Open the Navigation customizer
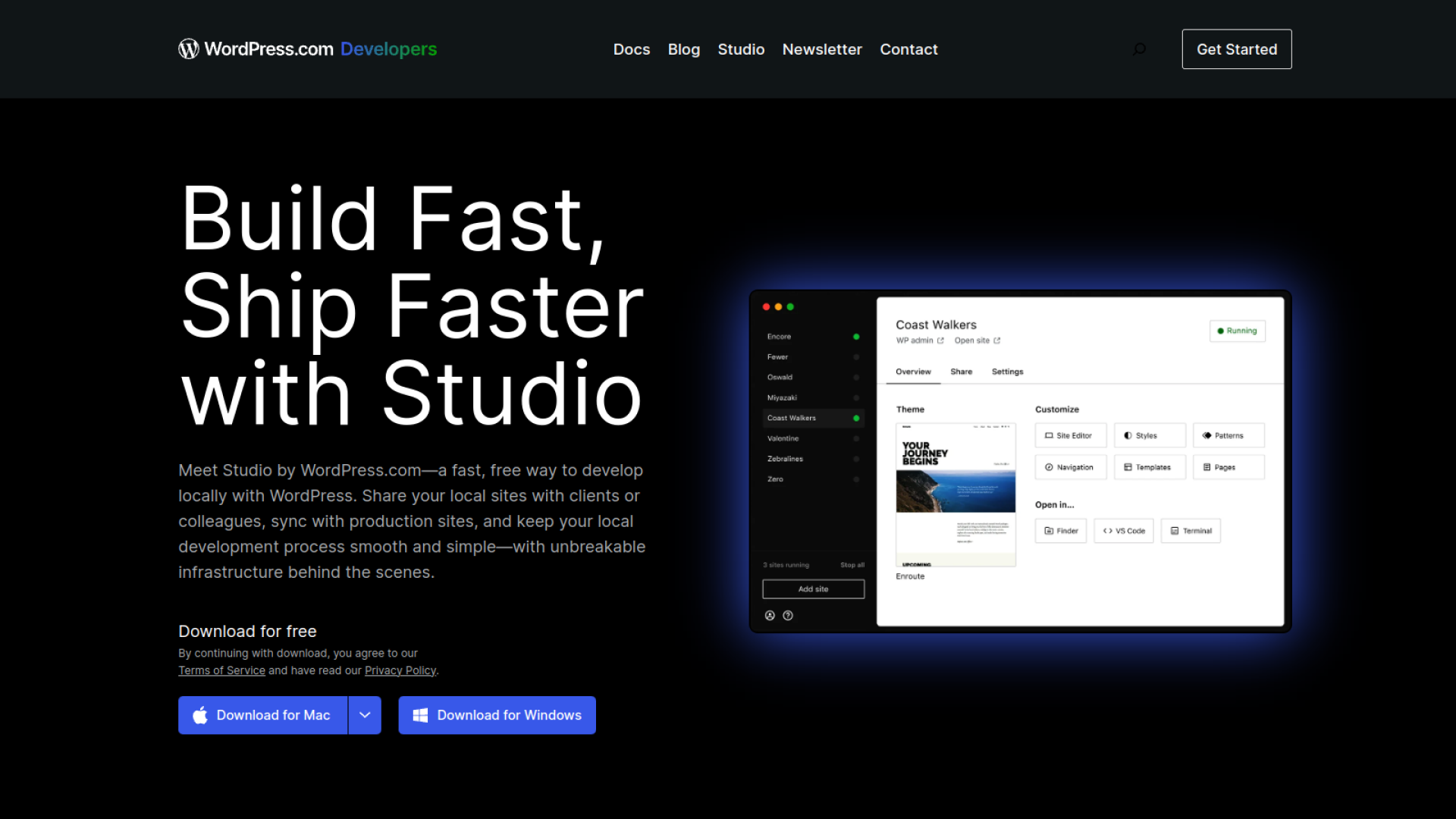The image size is (1456, 819). [1070, 466]
